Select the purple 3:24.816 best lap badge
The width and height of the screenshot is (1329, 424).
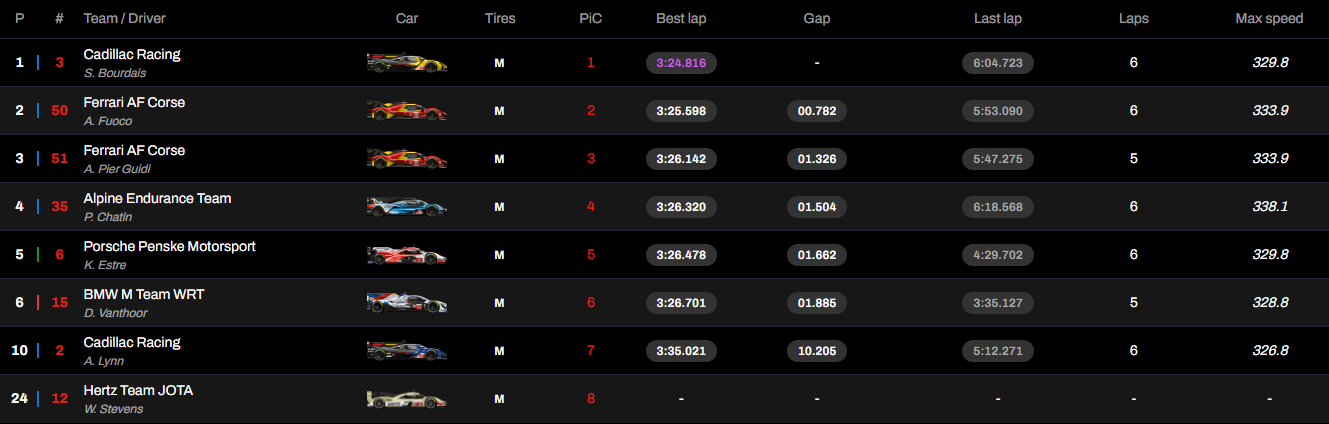coord(681,63)
